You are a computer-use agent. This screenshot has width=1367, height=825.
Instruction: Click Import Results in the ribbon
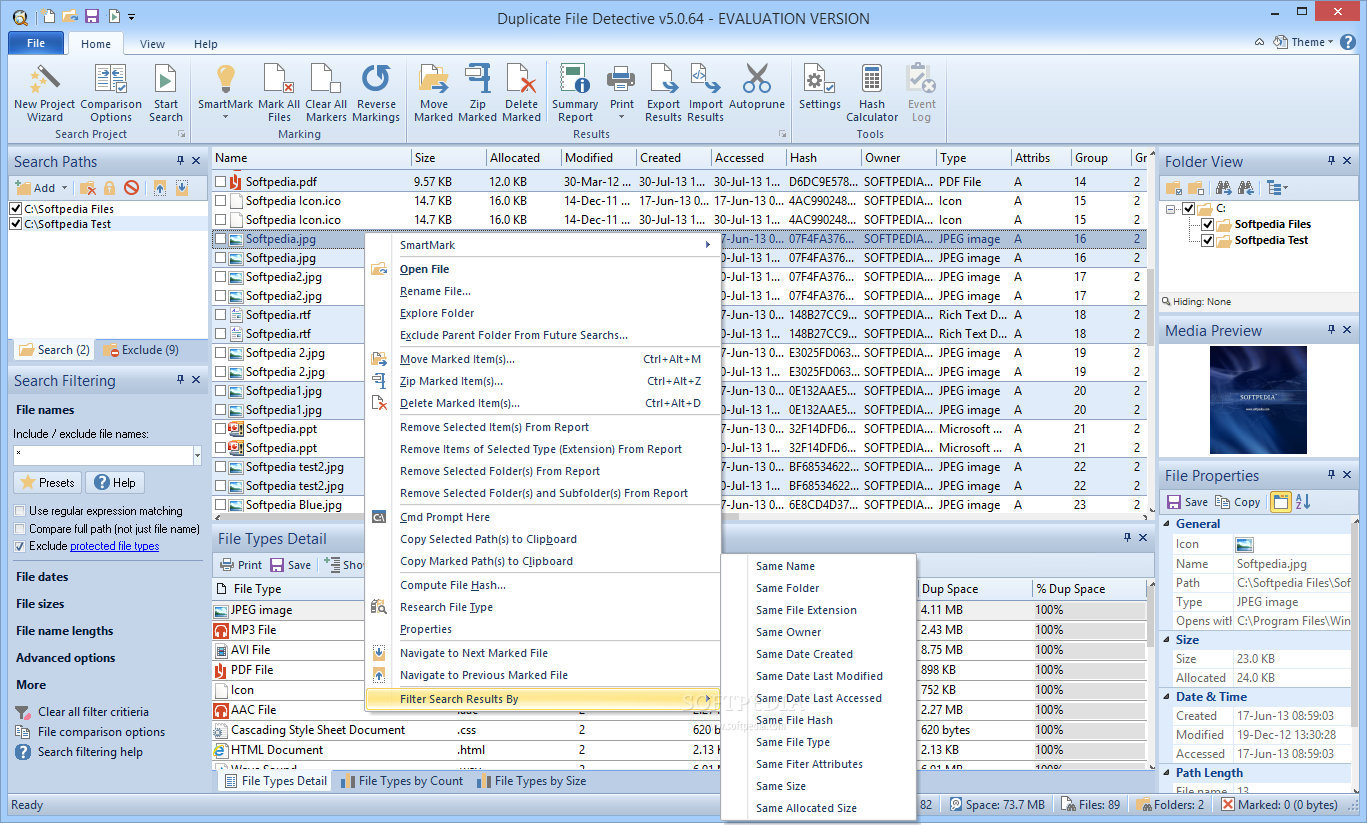tap(705, 93)
